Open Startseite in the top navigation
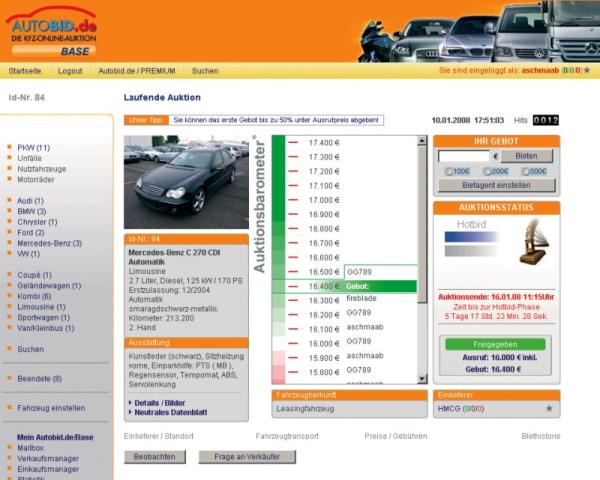 25,71
